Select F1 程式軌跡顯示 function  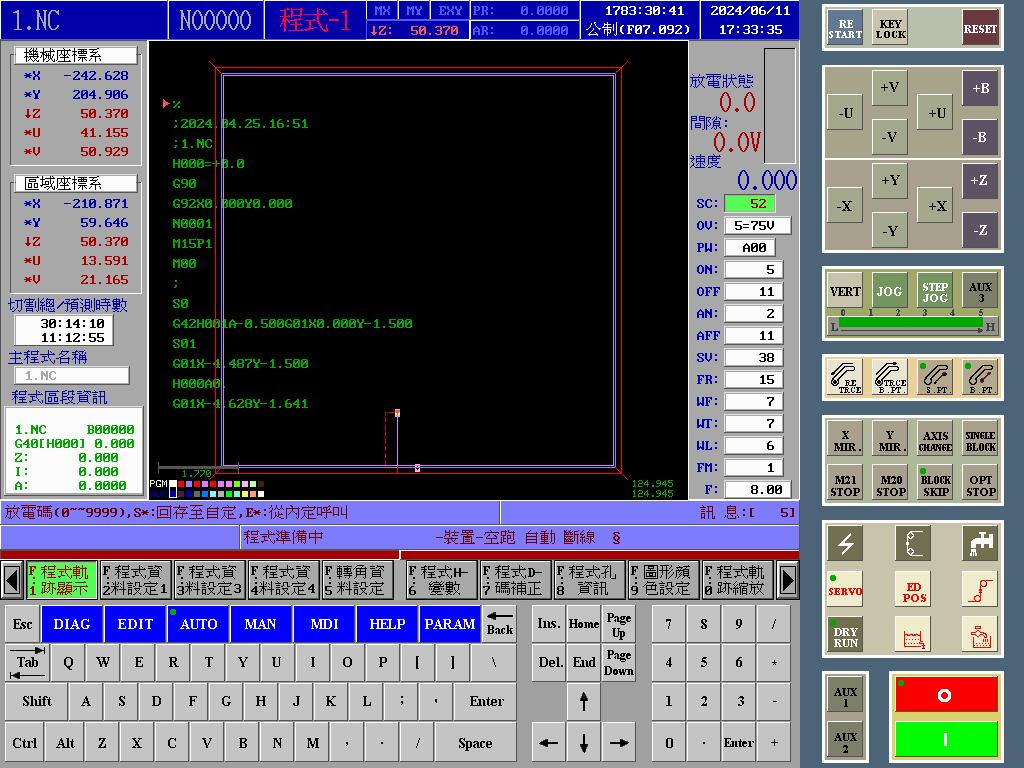pyautogui.click(x=61, y=580)
